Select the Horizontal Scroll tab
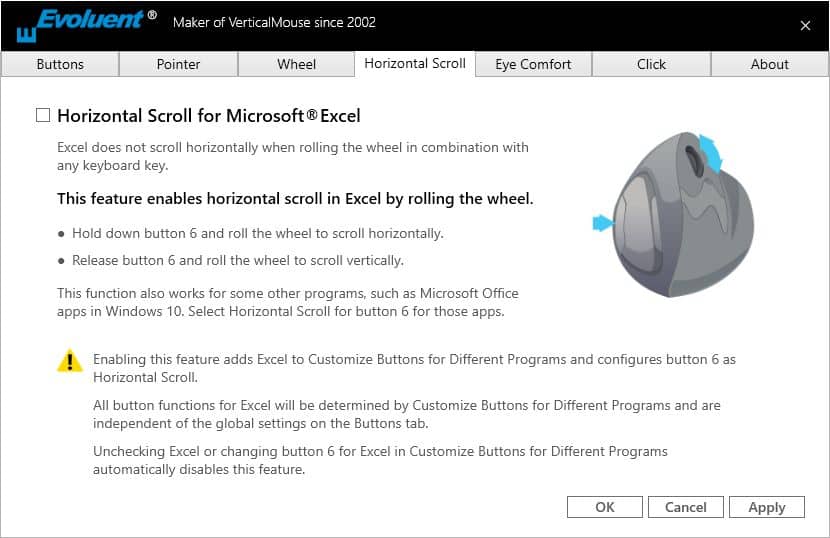The height and width of the screenshot is (538, 830). click(414, 63)
